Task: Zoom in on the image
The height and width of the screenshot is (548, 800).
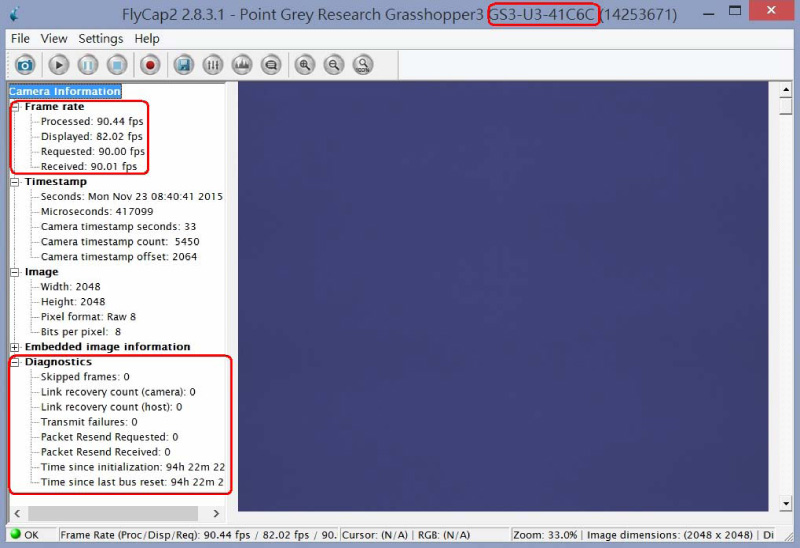Action: (x=305, y=65)
